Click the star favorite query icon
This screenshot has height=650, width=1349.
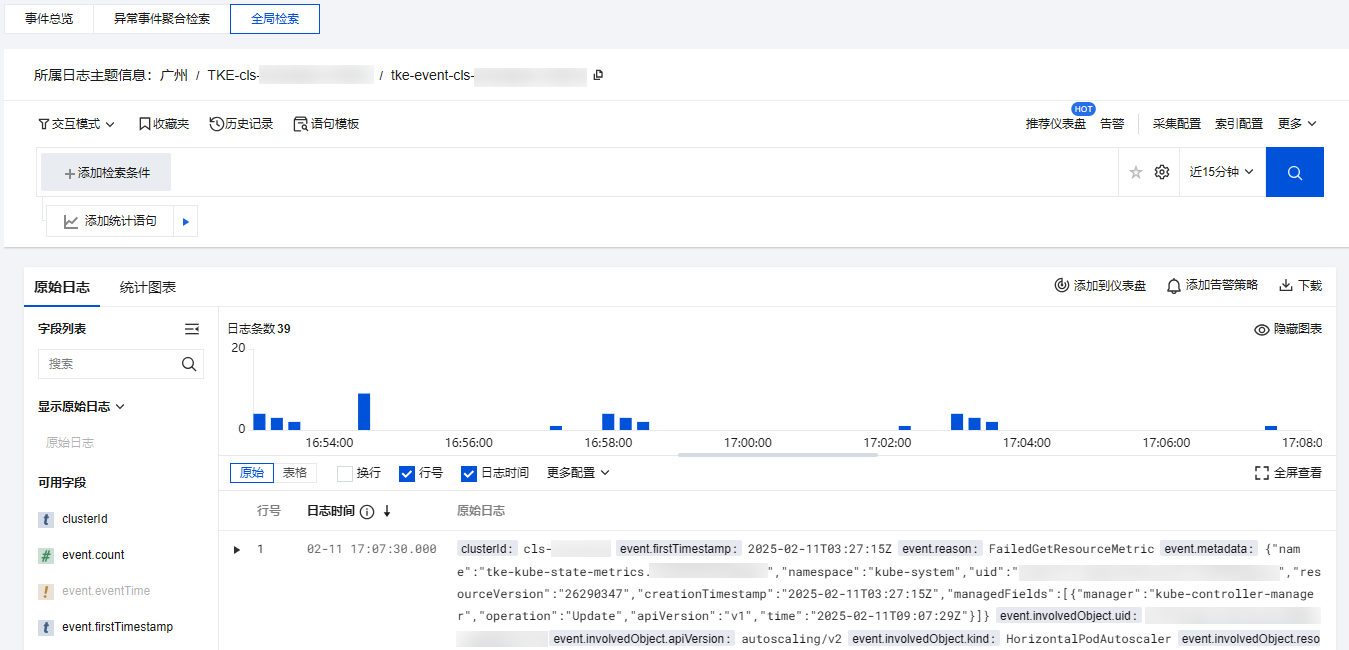[x=1135, y=172]
